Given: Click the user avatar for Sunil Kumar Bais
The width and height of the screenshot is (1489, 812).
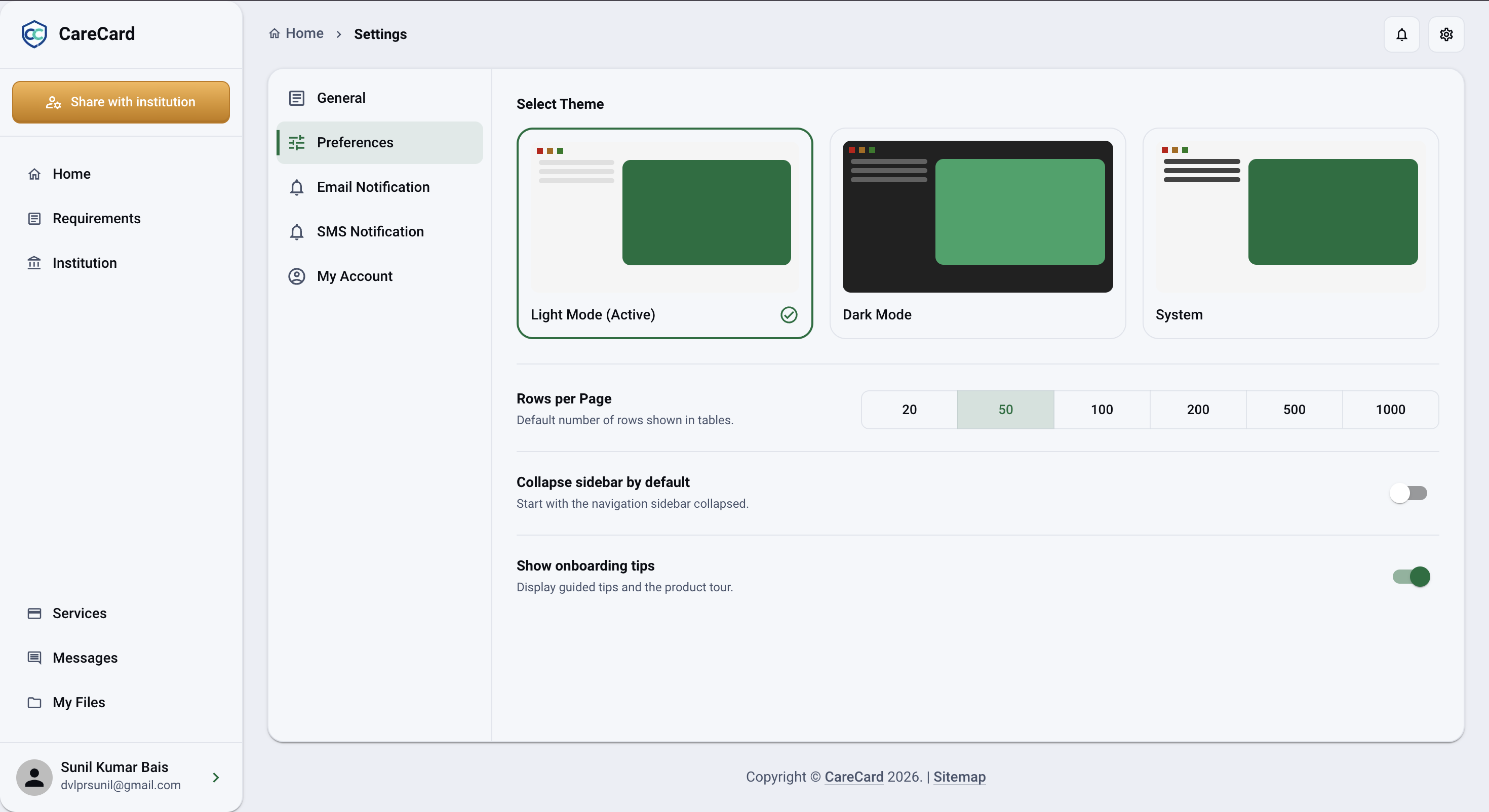Looking at the screenshot, I should [x=34, y=778].
